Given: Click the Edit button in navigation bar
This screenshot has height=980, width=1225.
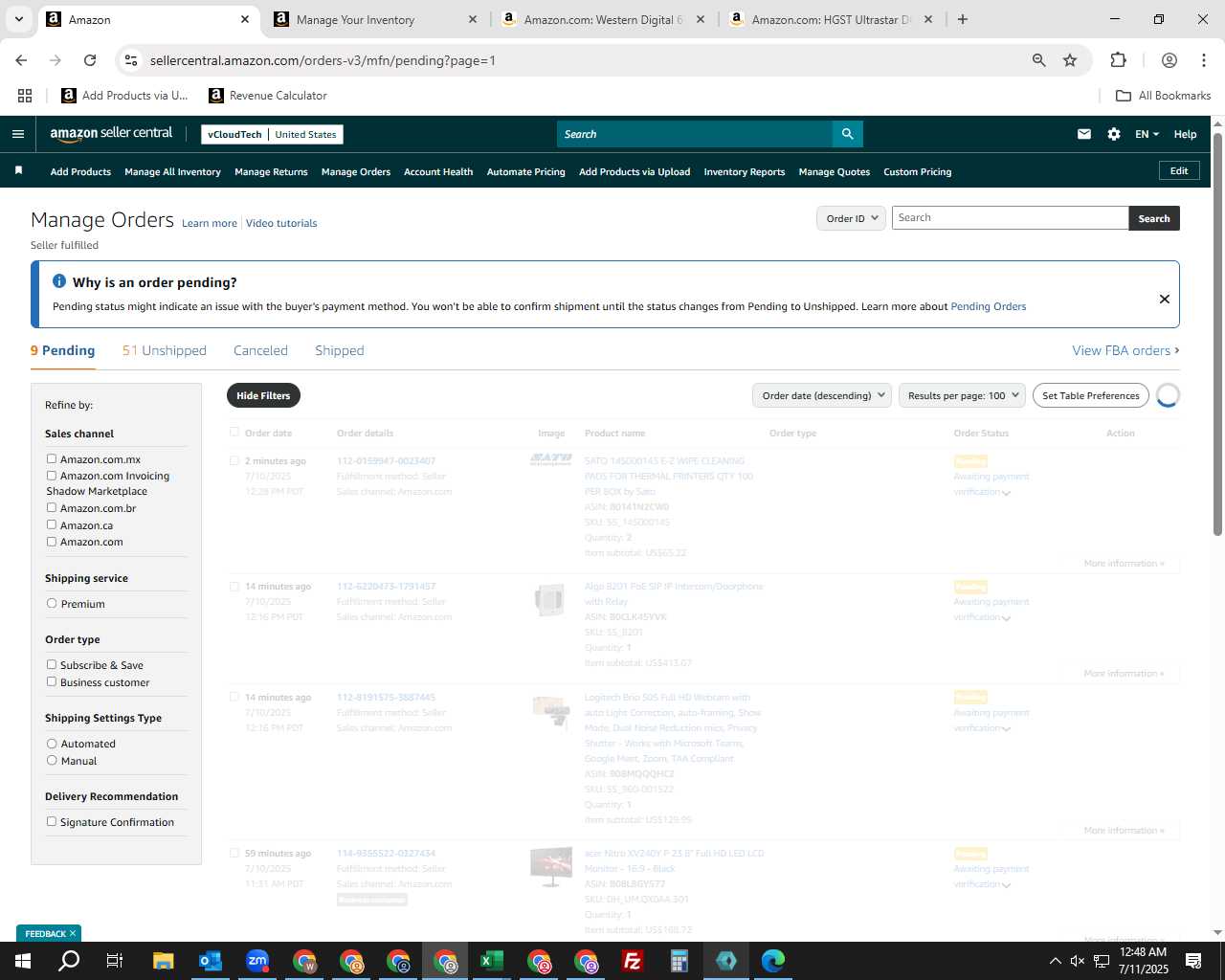Looking at the screenshot, I should coord(1179,170).
